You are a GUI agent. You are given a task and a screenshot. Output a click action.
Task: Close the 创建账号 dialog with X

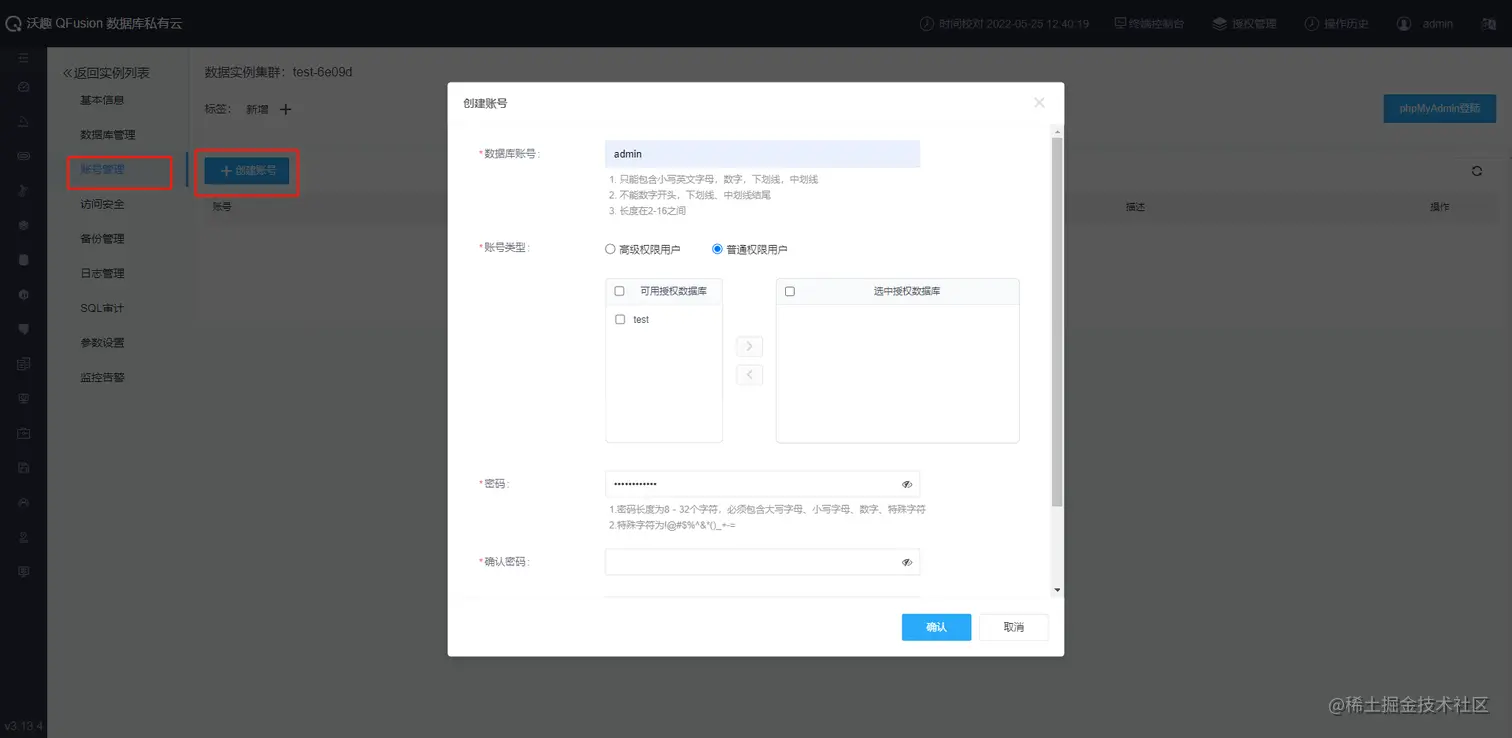coord(1039,102)
